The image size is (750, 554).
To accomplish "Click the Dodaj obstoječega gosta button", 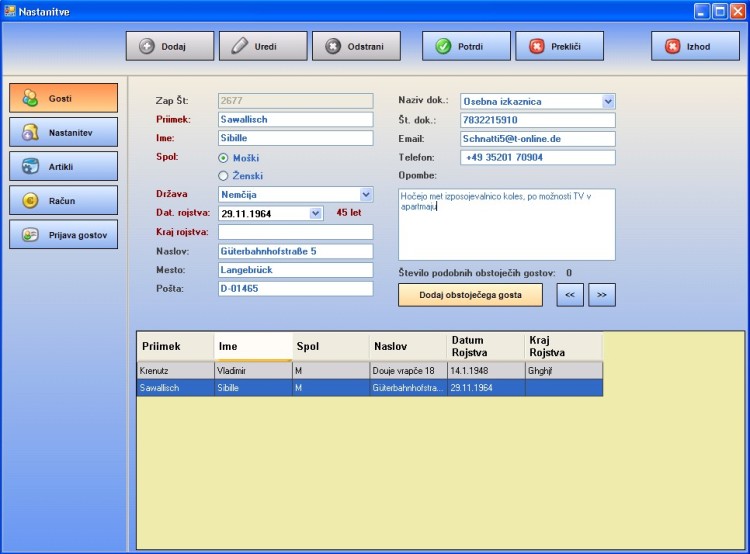I will coord(472,294).
